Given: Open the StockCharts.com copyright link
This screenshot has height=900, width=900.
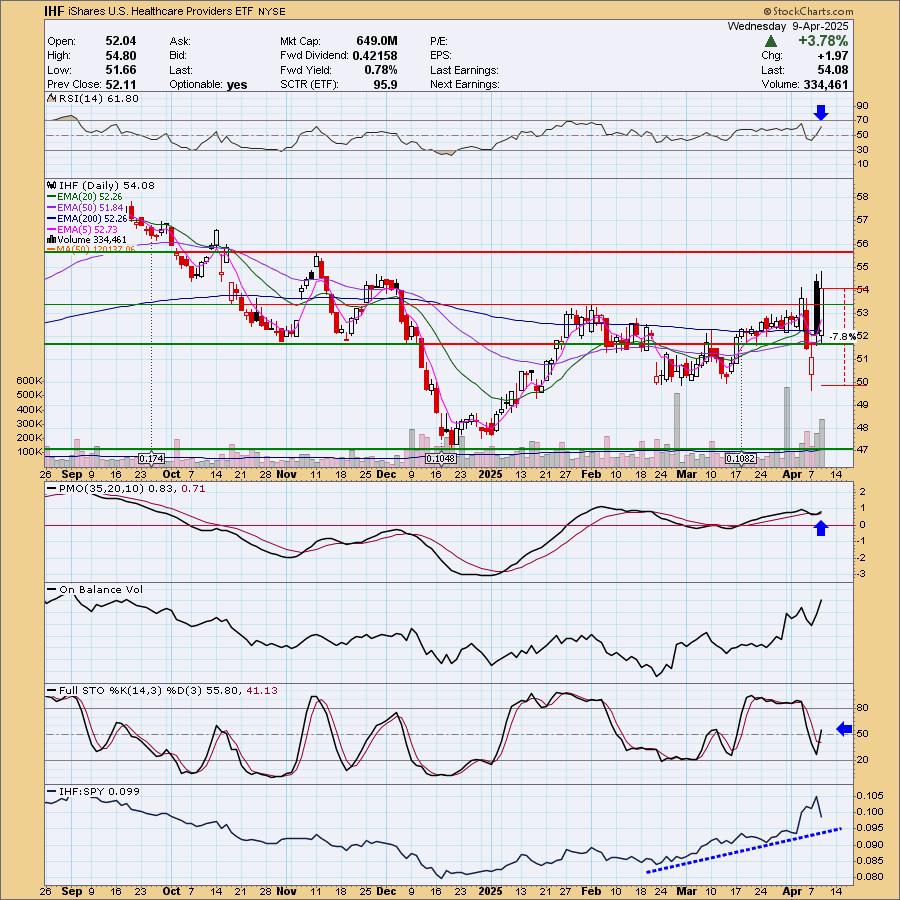Looking at the screenshot, I should (x=808, y=11).
